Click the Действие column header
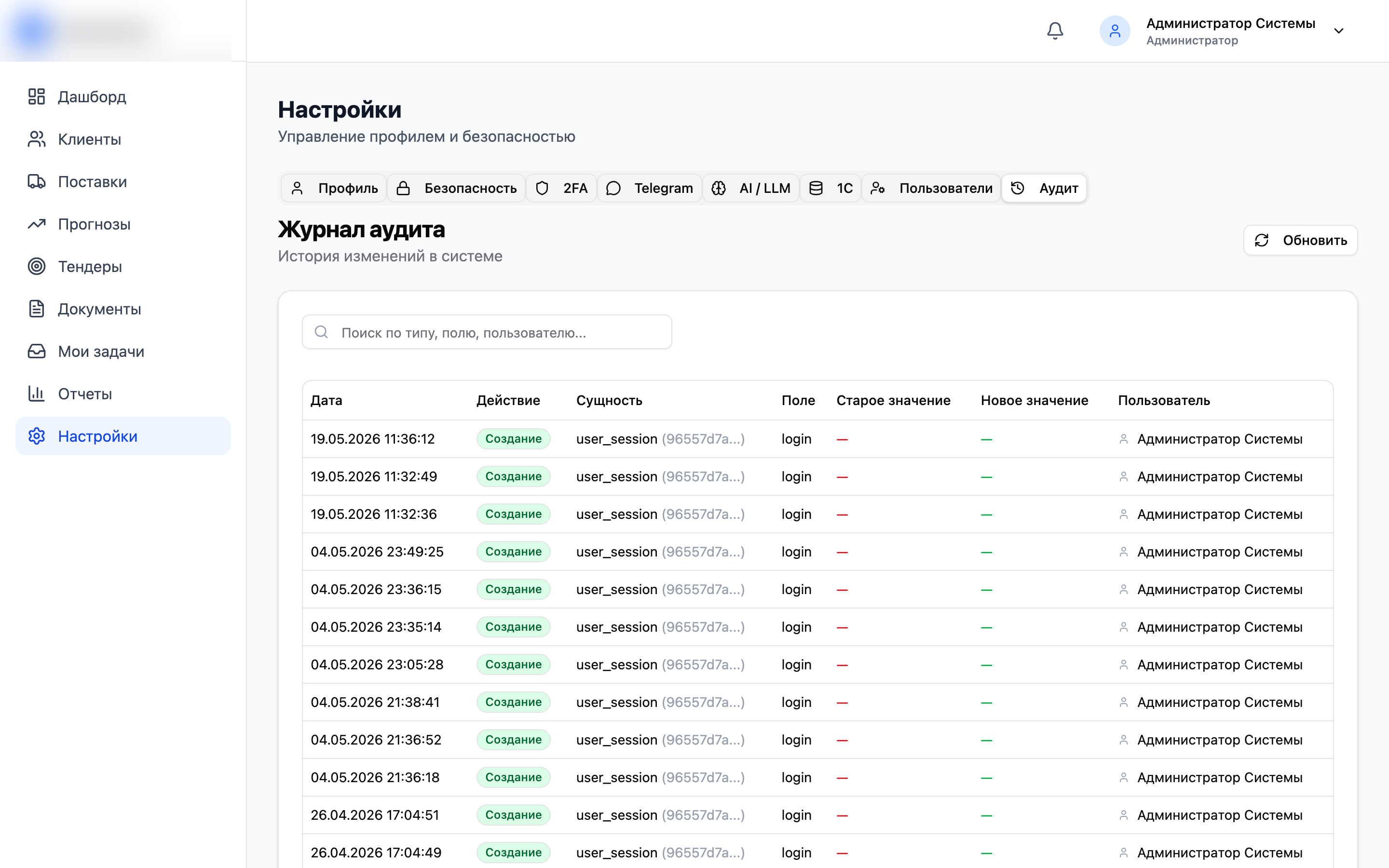The width and height of the screenshot is (1389, 868). (x=508, y=400)
